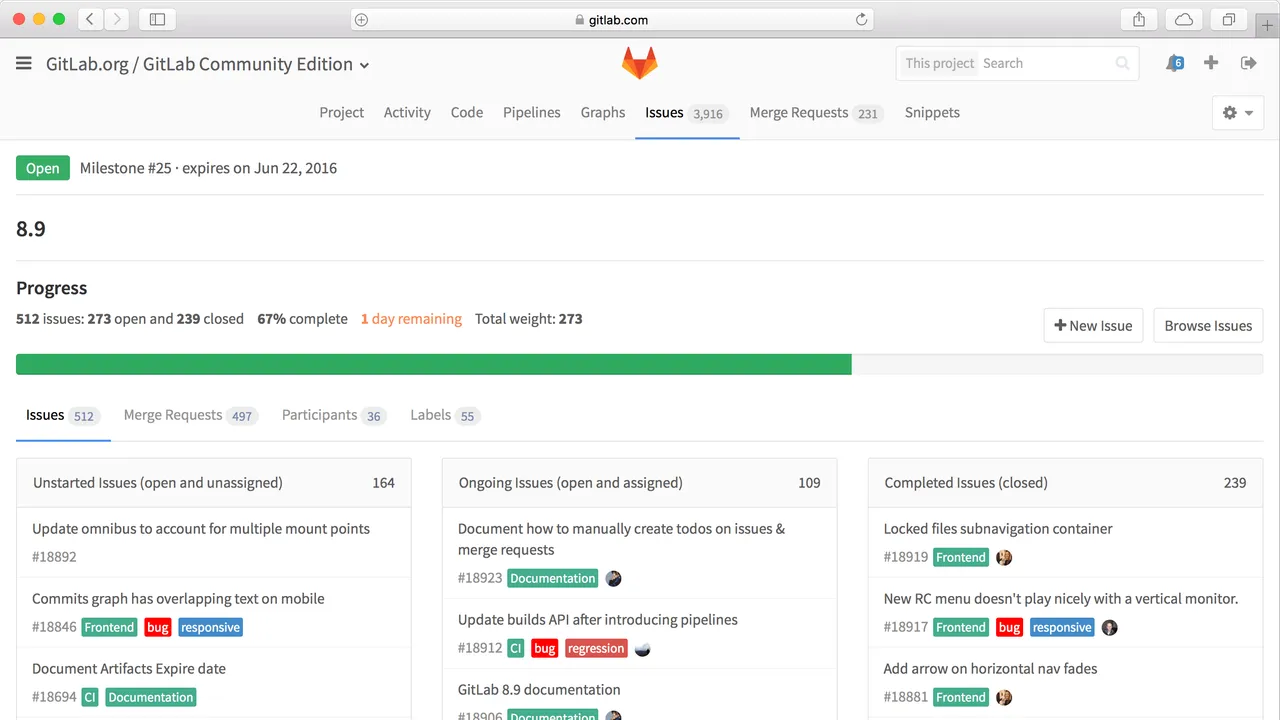Open 'Locked files subnavigation container' issue
1280x720 pixels.
(998, 528)
